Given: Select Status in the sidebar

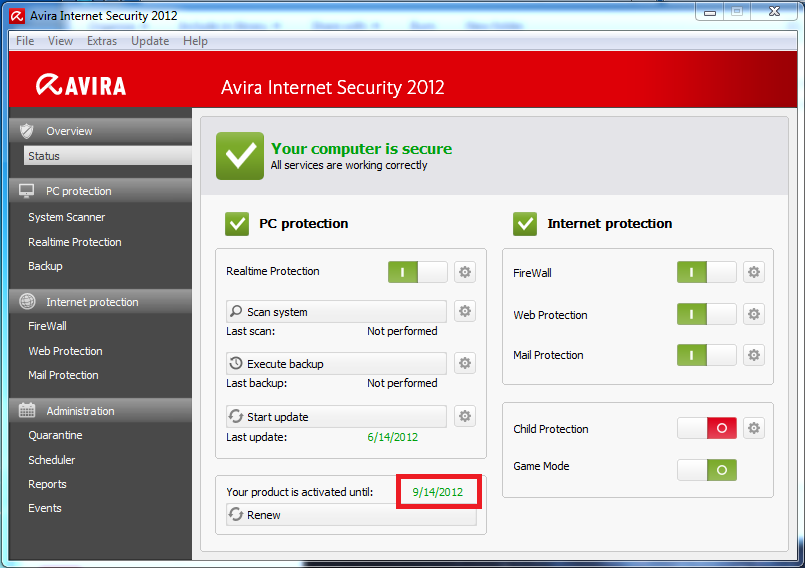Looking at the screenshot, I should pos(108,156).
